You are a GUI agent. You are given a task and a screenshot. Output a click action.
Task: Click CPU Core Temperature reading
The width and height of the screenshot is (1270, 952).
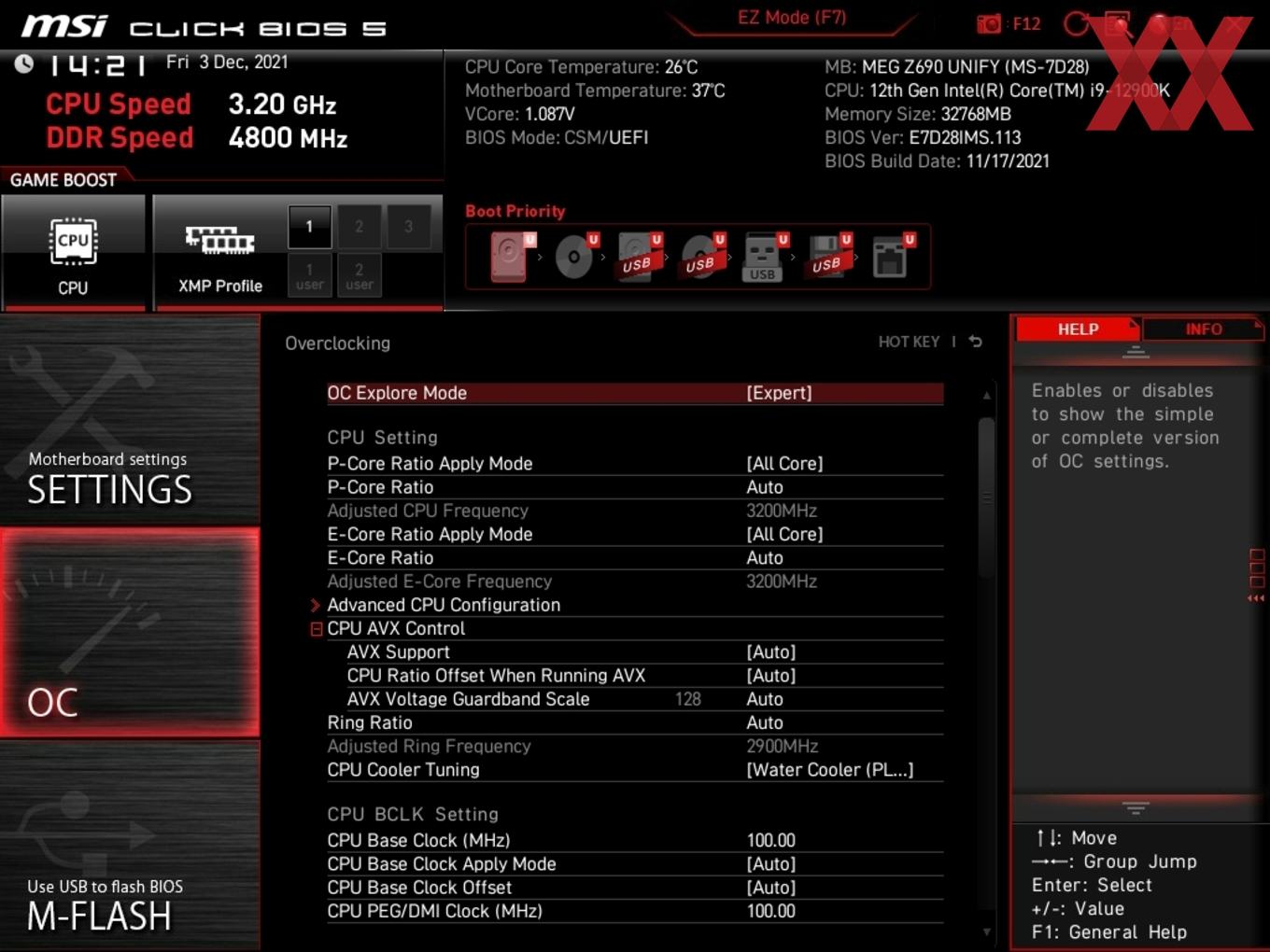581,66
